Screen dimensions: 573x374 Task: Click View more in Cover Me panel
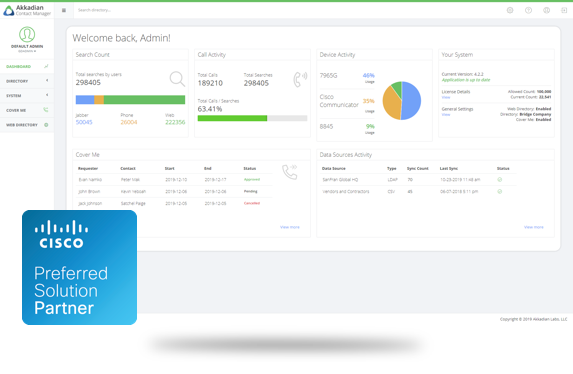click(290, 227)
